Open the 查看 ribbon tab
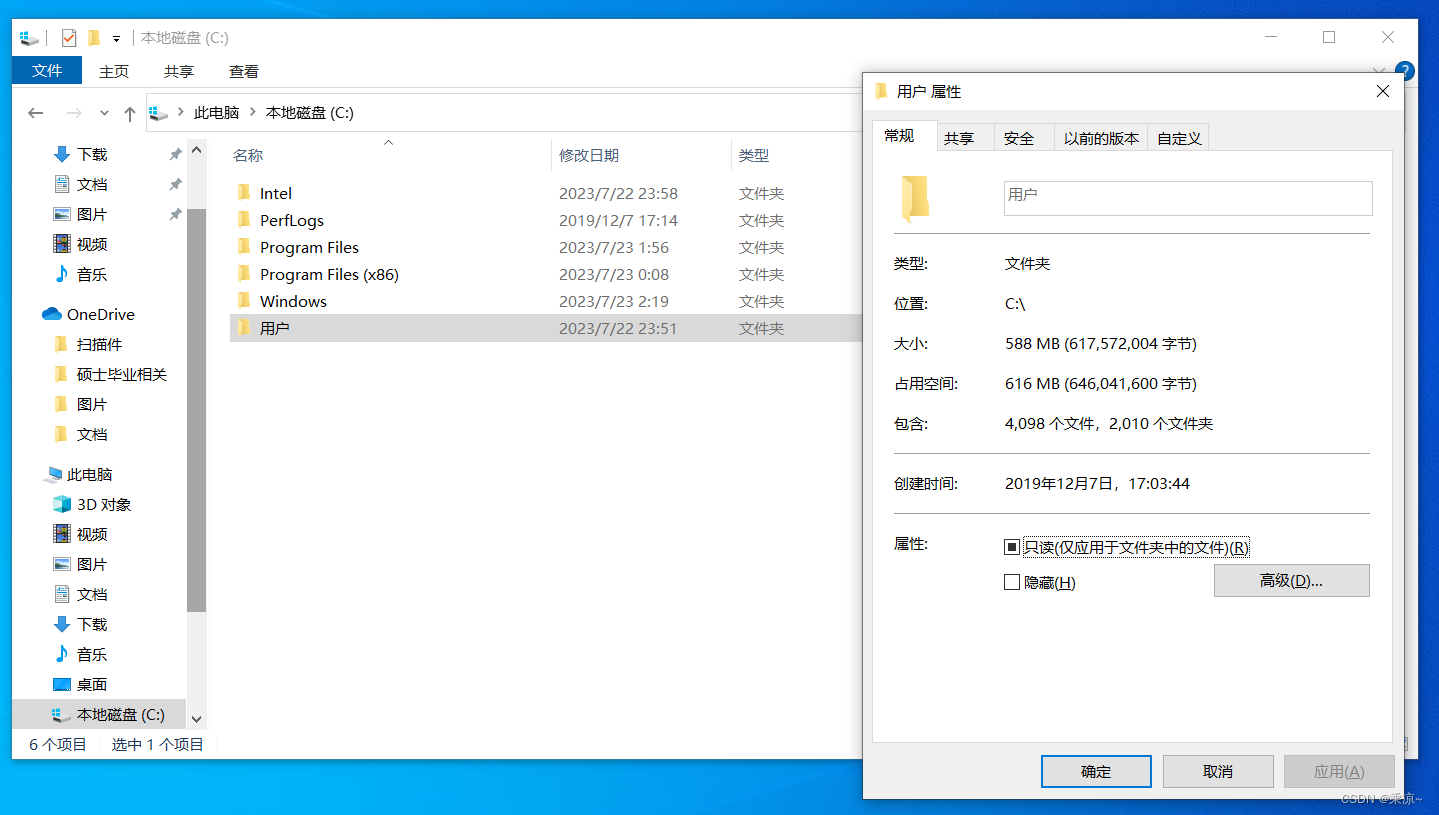The image size is (1439, 815). (244, 71)
